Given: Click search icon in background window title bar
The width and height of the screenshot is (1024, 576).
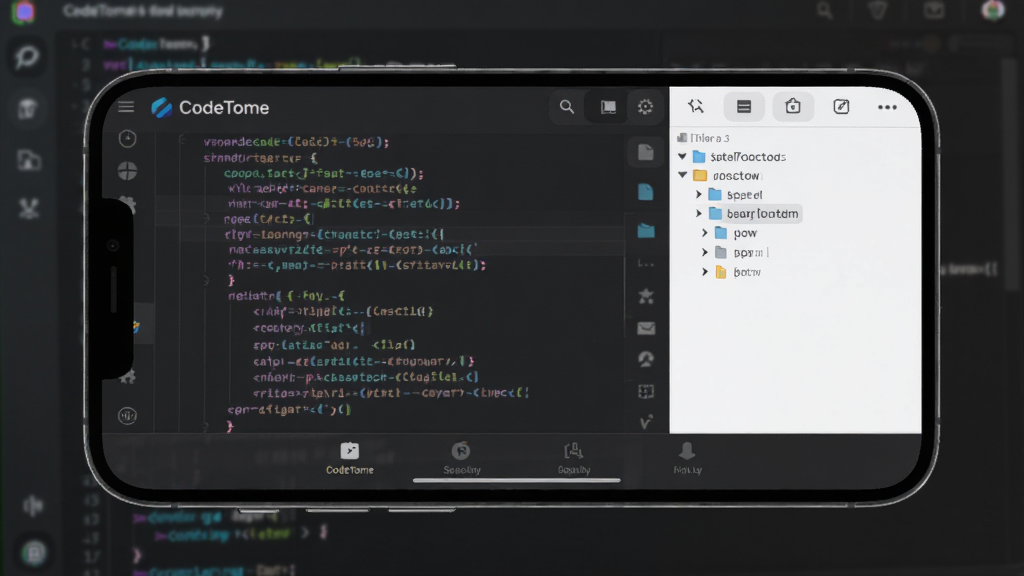Looking at the screenshot, I should point(825,10).
